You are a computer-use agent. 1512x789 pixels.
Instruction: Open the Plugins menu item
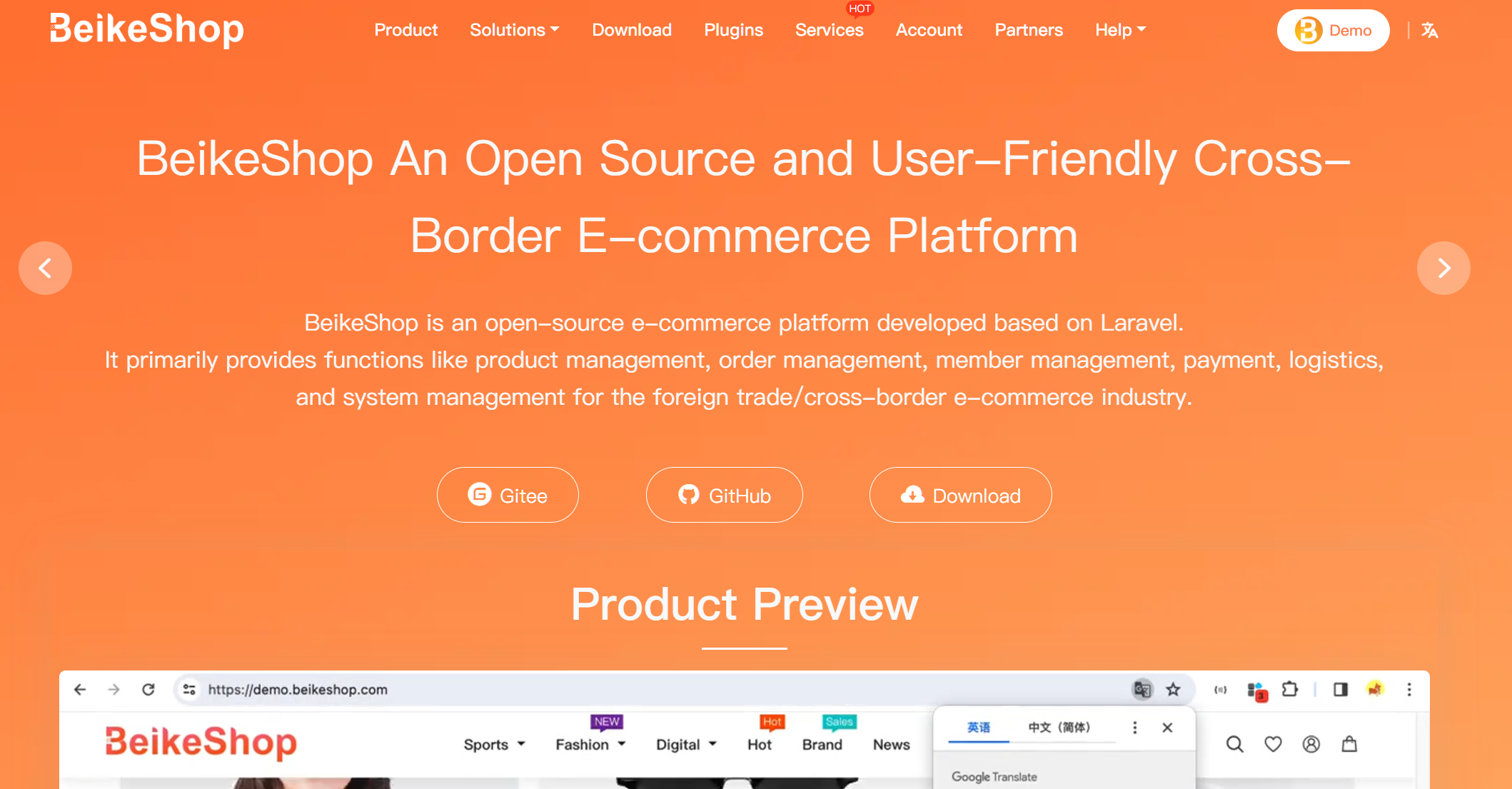click(733, 30)
